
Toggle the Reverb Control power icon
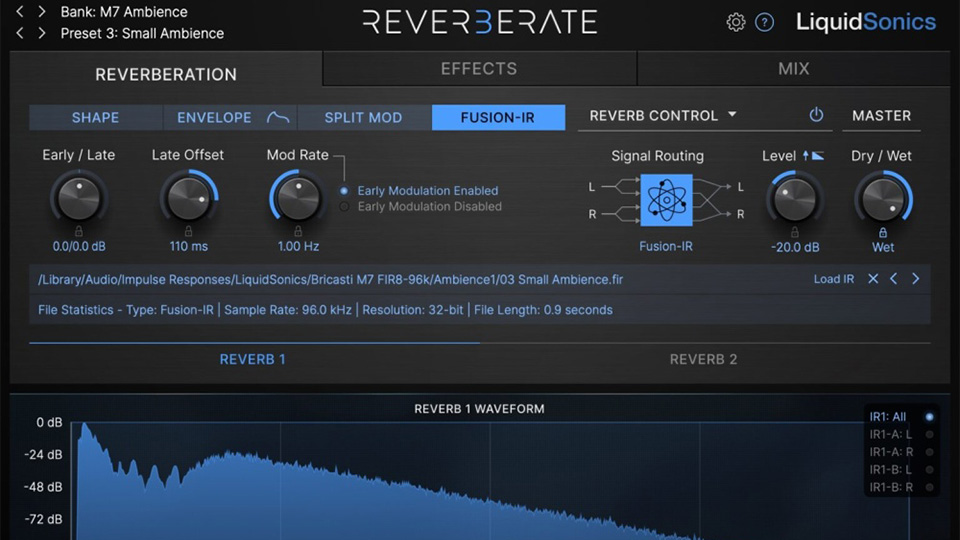(816, 115)
